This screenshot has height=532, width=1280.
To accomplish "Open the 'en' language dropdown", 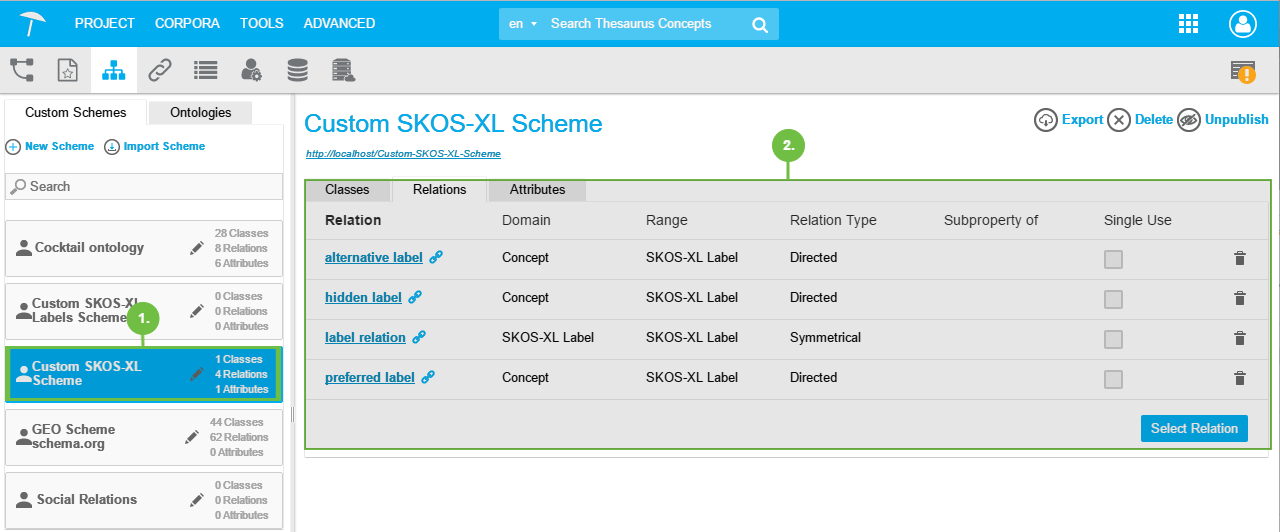I will [x=523, y=24].
